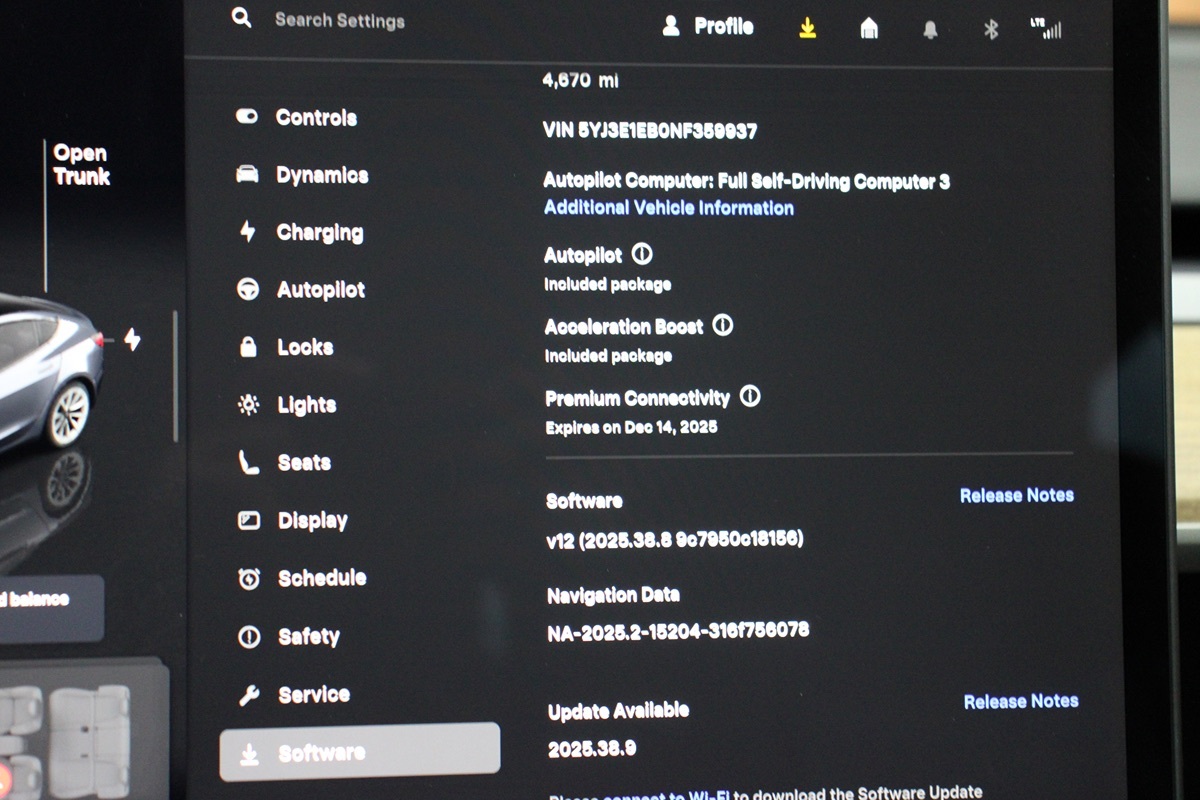1200x800 pixels.
Task: Tap the LTE signal strength icon
Action: [x=1047, y=29]
